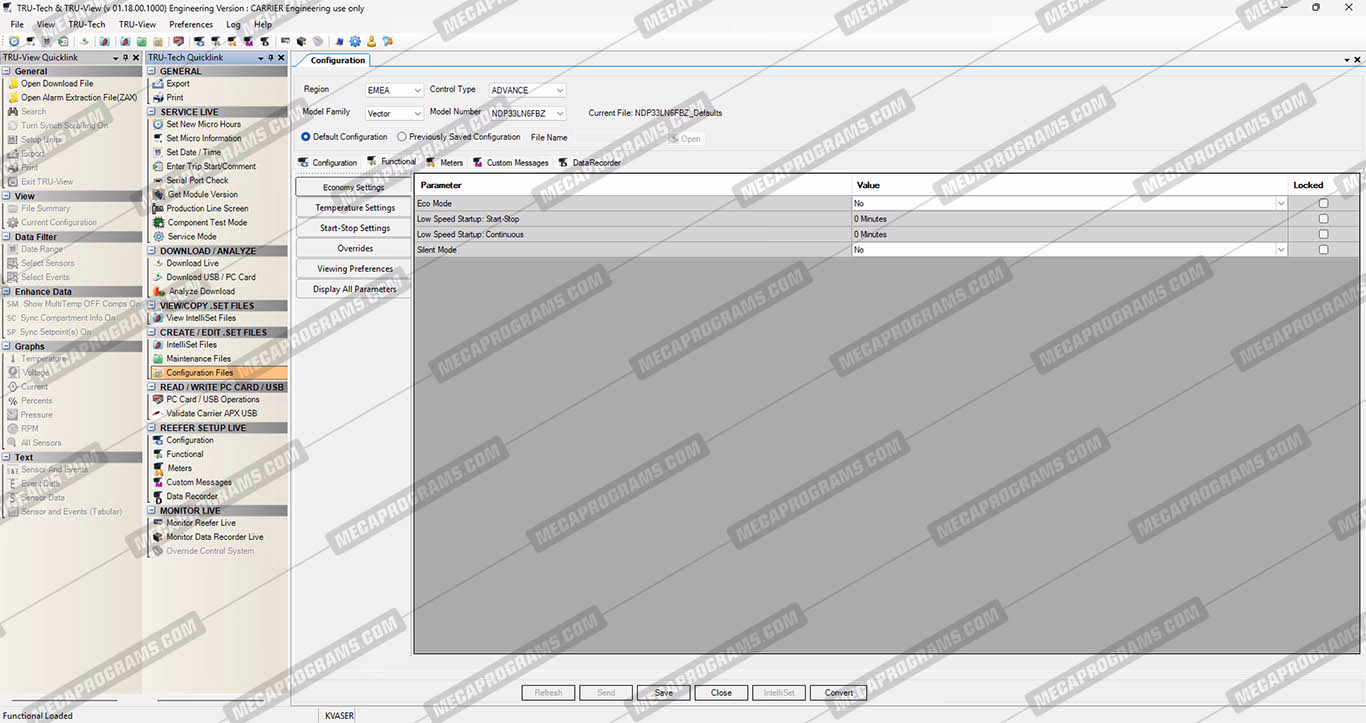Viewport: 1366px width, 723px height.
Task: Pin the TRU-Tech Quicklink panel
Action: click(x=270, y=58)
